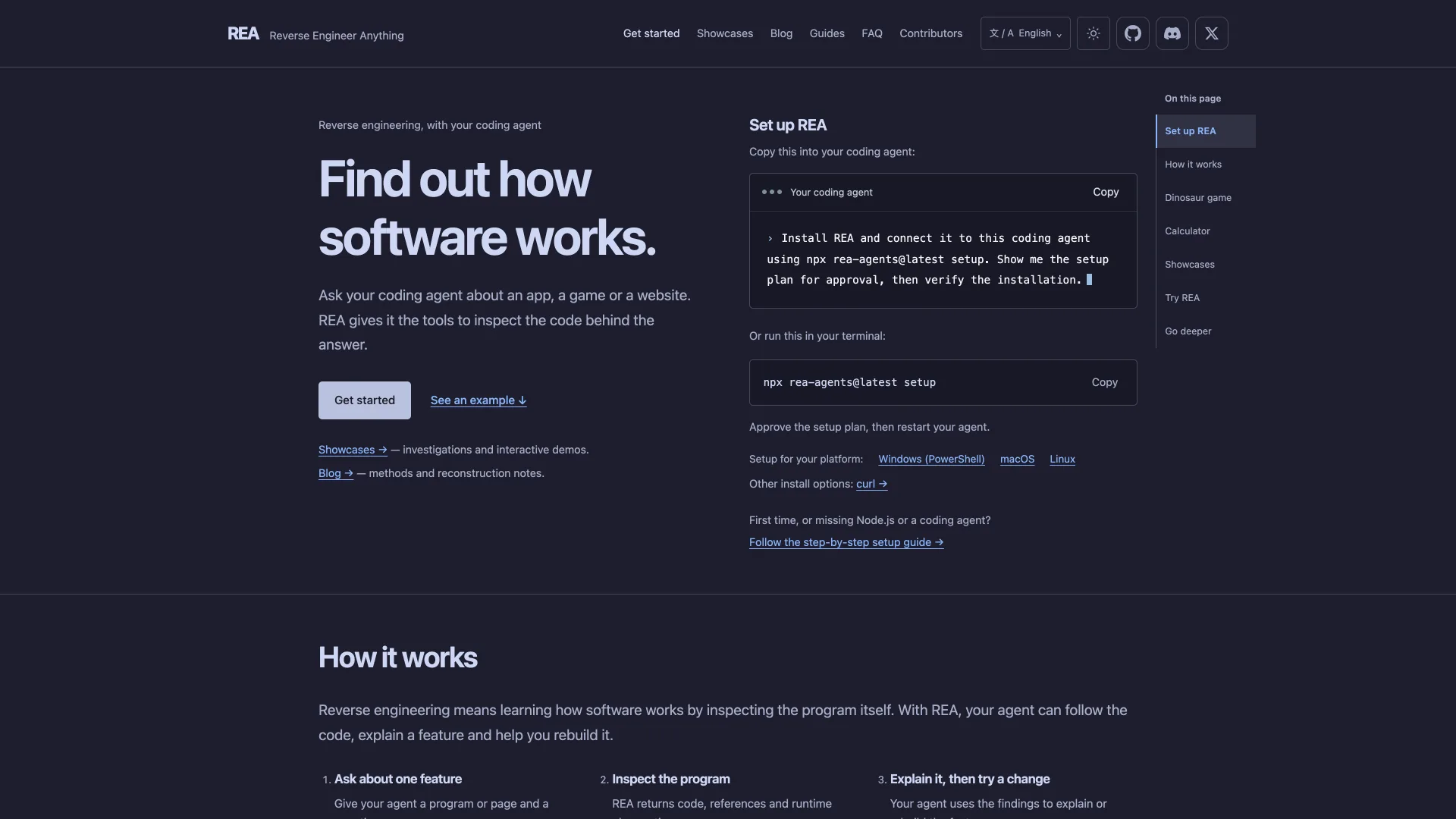Screen dimensions: 1456x819
Task: Click the Set up REA heading
Action: 788,125
